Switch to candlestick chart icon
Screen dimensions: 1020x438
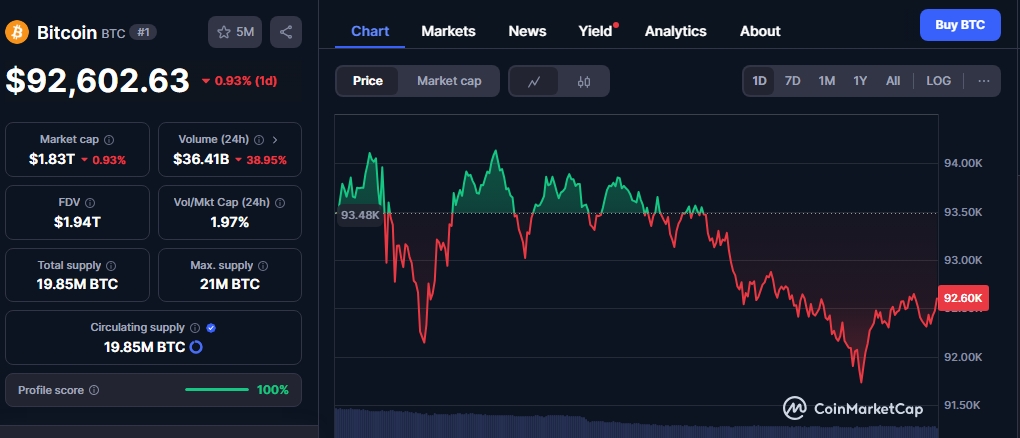[584, 81]
